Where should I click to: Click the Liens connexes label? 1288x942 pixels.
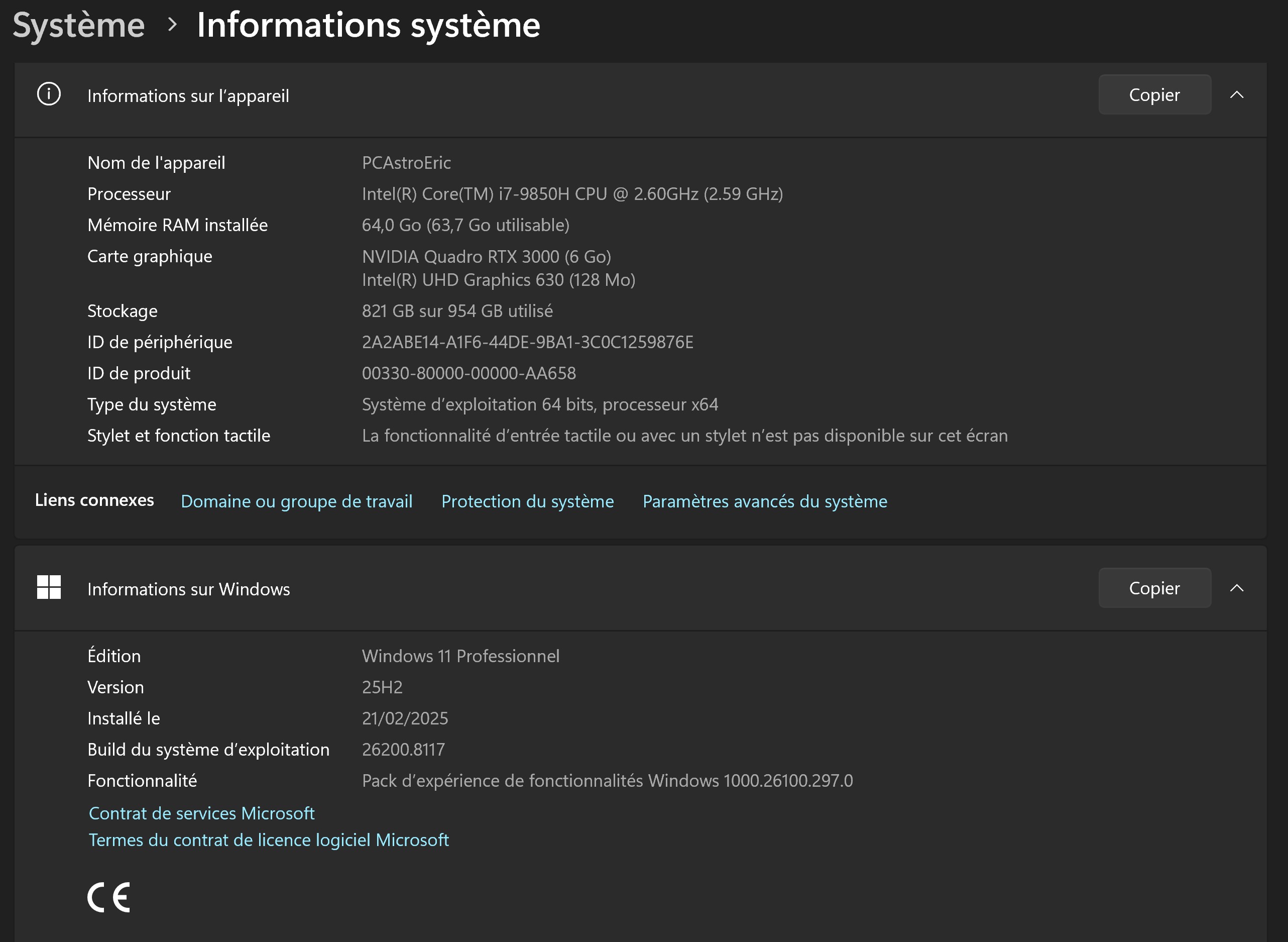click(x=94, y=500)
